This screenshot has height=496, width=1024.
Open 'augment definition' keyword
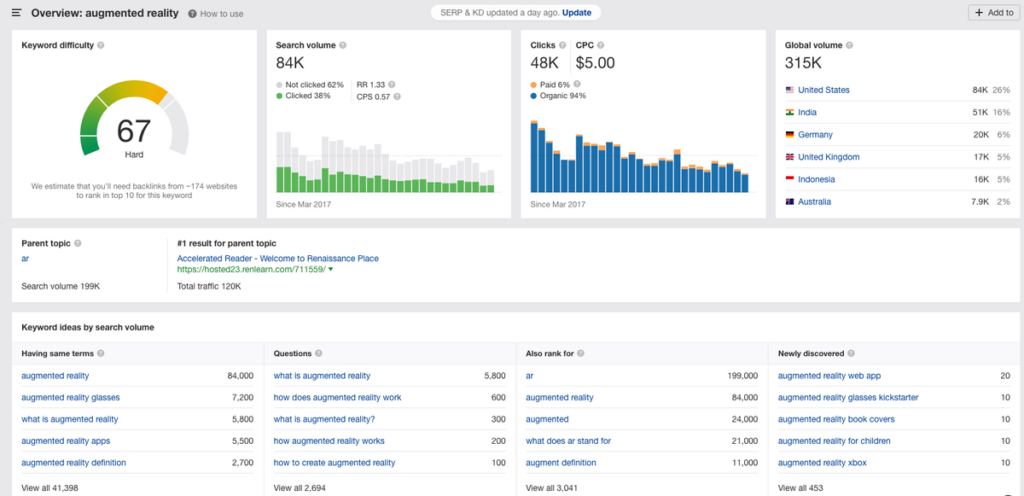561,463
